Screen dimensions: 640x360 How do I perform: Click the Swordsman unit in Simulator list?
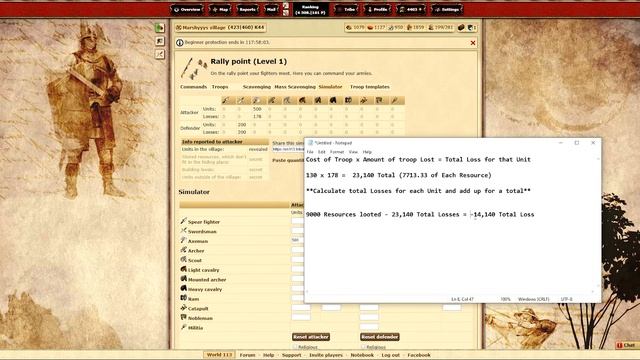click(x=202, y=231)
